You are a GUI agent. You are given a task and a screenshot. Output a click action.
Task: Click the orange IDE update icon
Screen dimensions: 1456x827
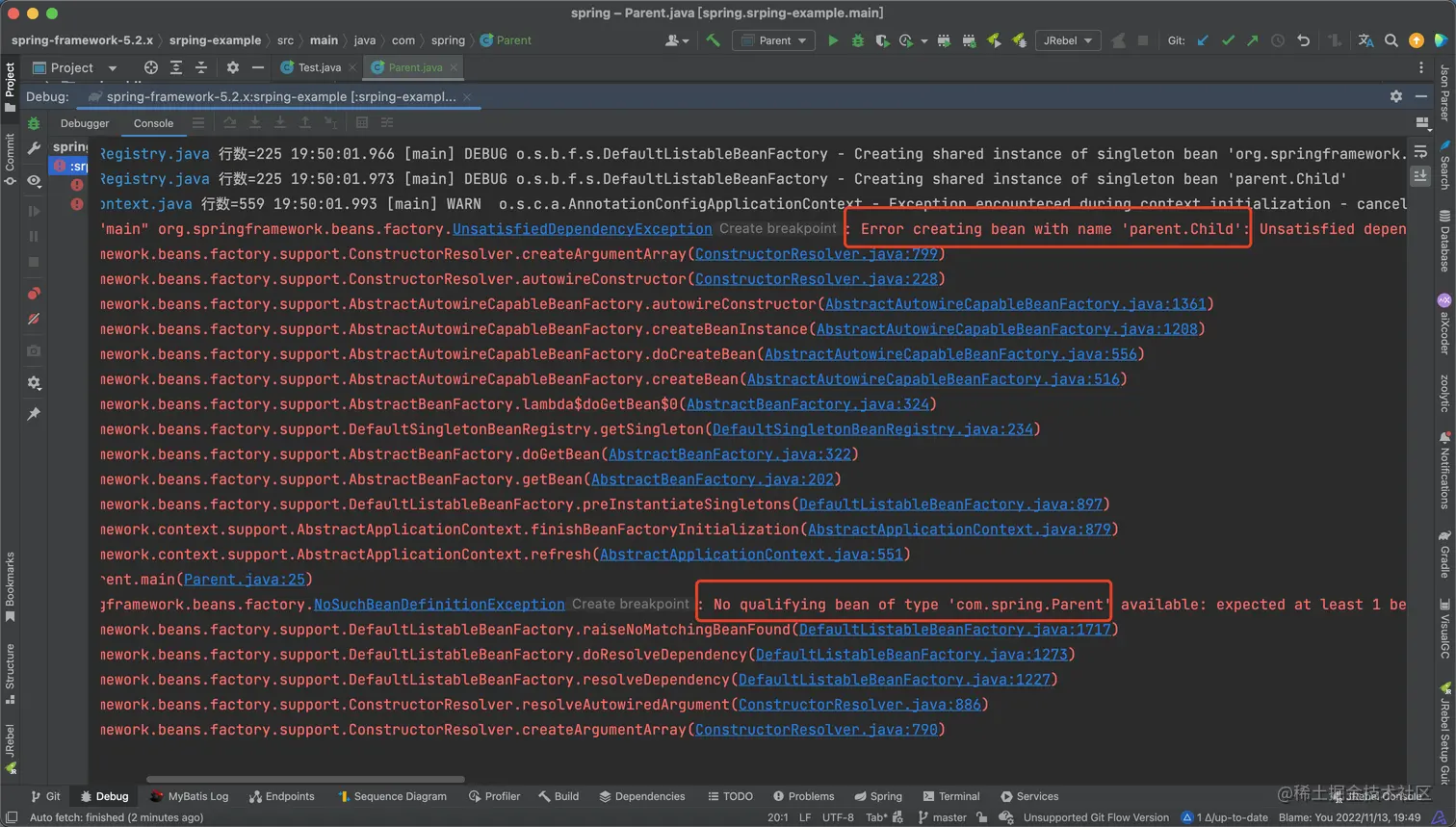(1416, 40)
